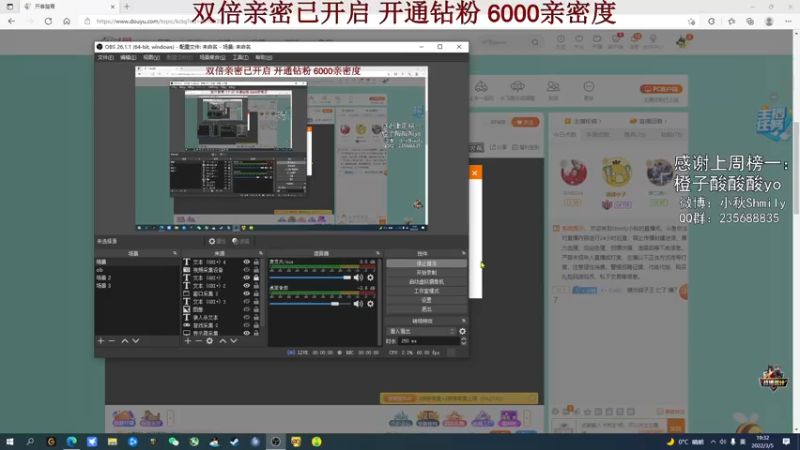Move the selected scene down

tap(136, 341)
